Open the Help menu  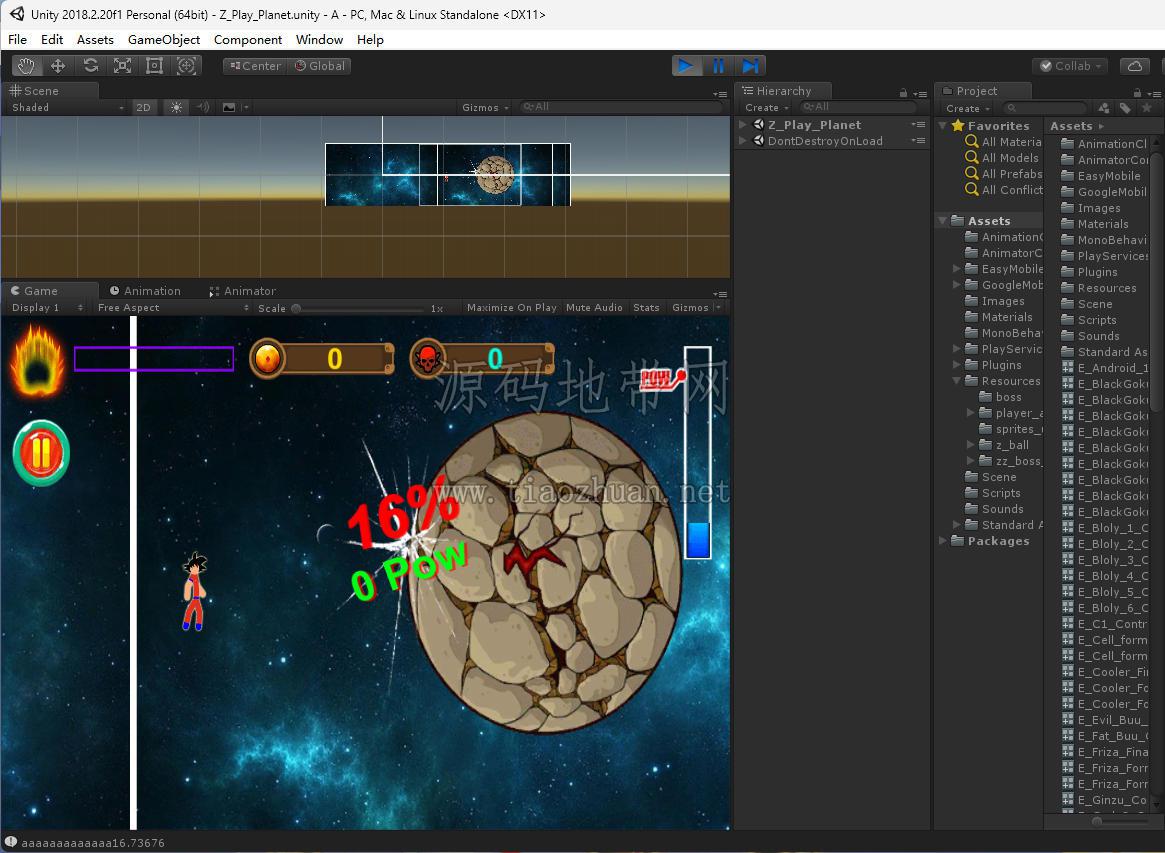(x=370, y=39)
